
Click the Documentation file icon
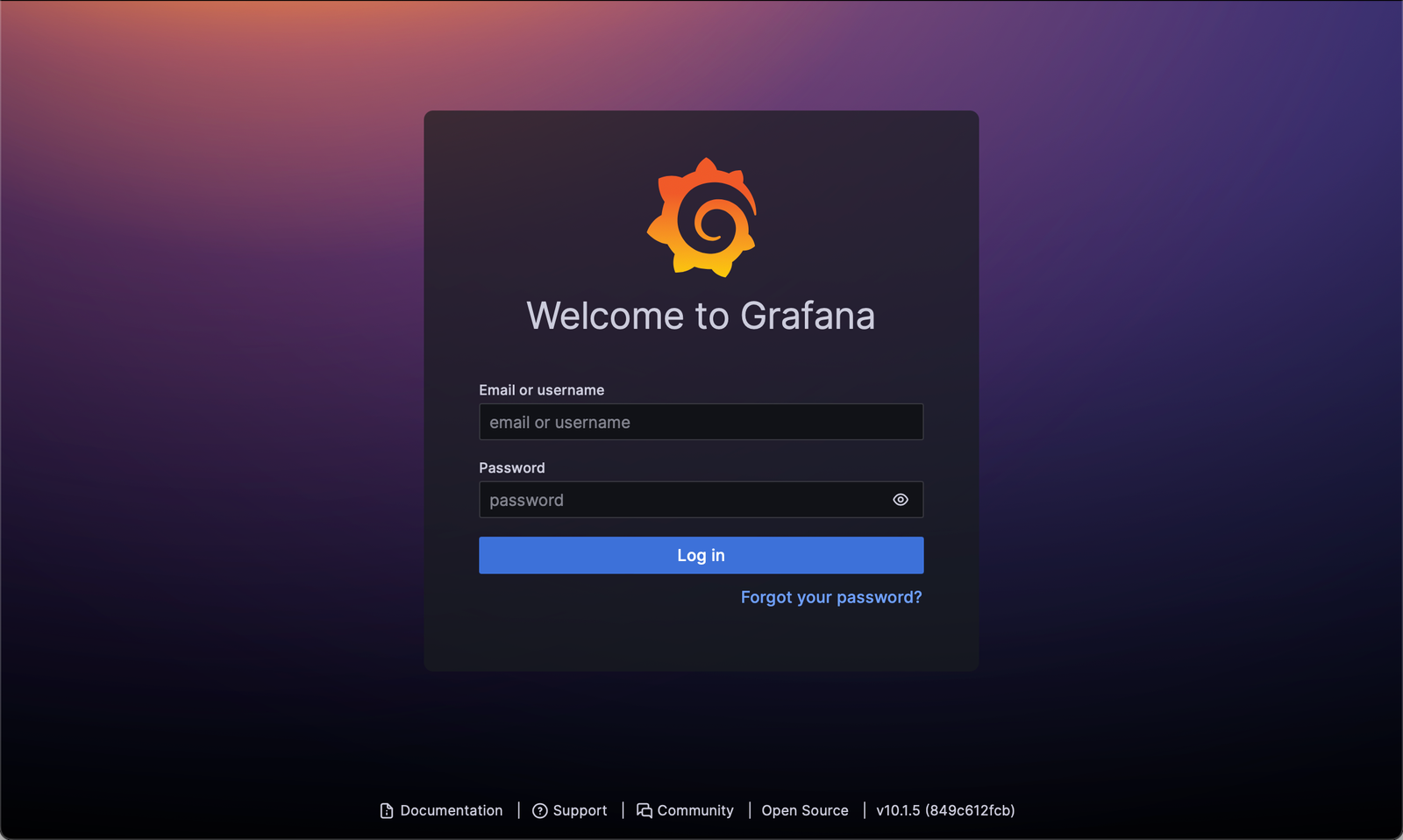coord(387,811)
